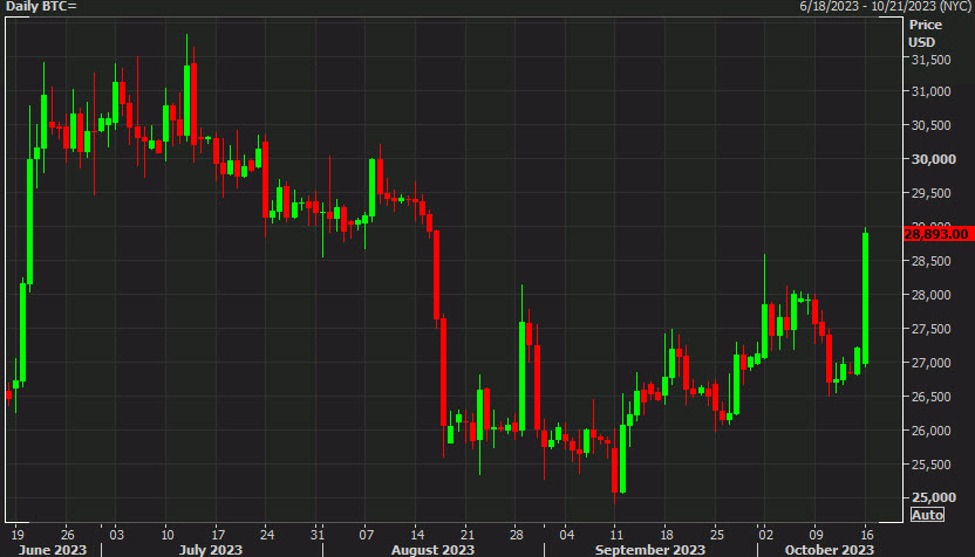Click the August 2023 month label
This screenshot has width=975, height=557.
pos(433,550)
